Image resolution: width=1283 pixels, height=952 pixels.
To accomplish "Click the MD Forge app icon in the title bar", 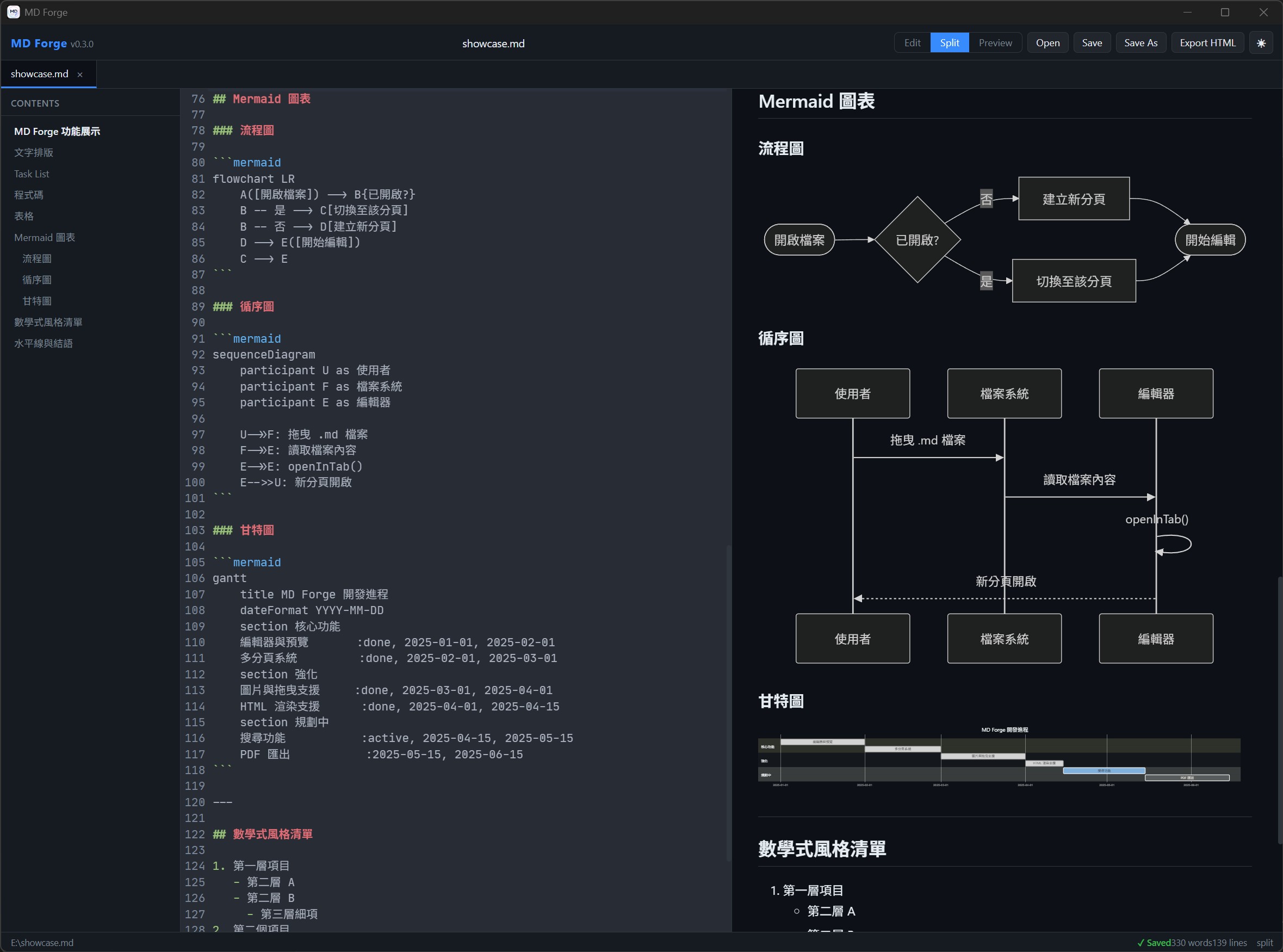I will coord(13,12).
